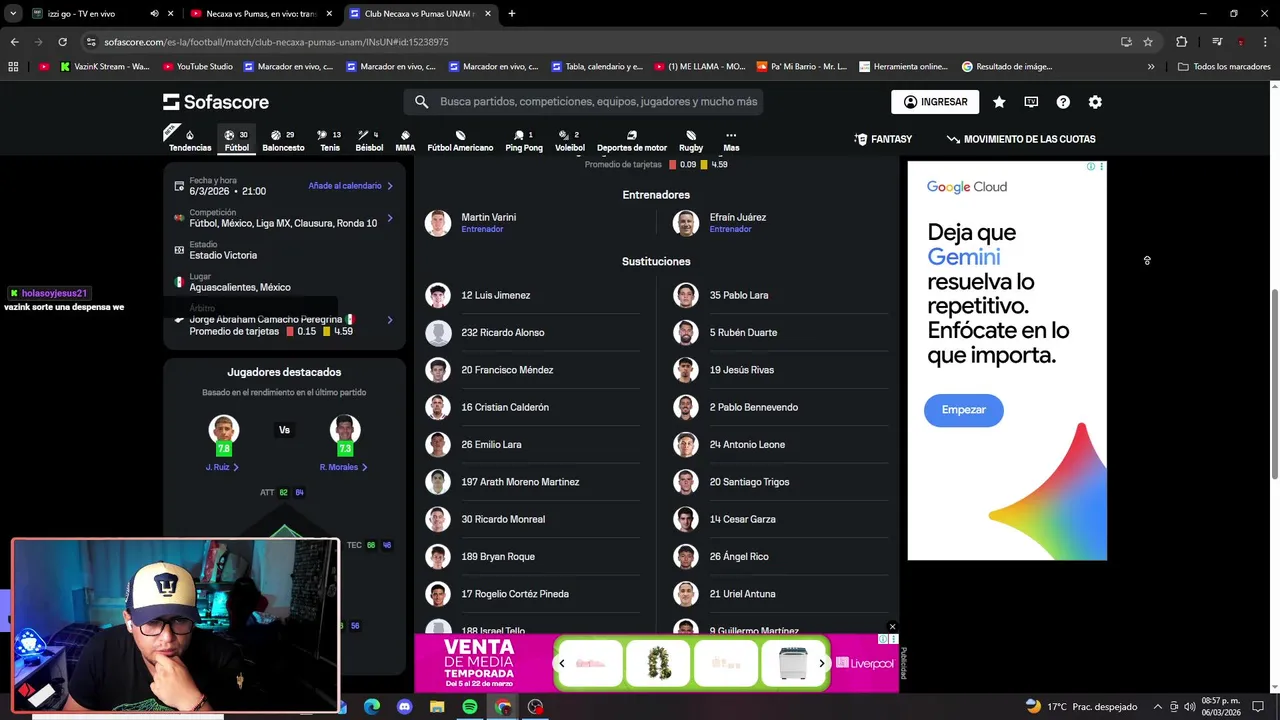Click the page vertical scrollbar

pos(1274,384)
